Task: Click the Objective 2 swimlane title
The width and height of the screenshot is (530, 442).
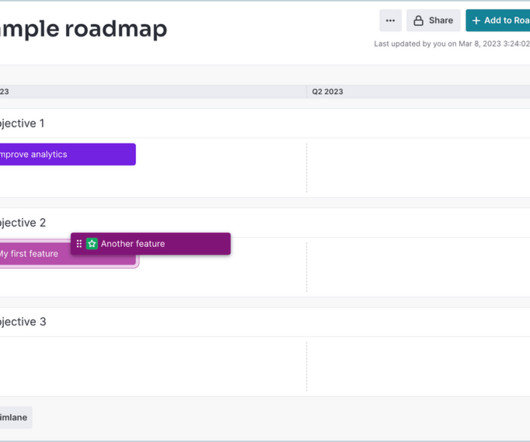Action: click(x=23, y=223)
